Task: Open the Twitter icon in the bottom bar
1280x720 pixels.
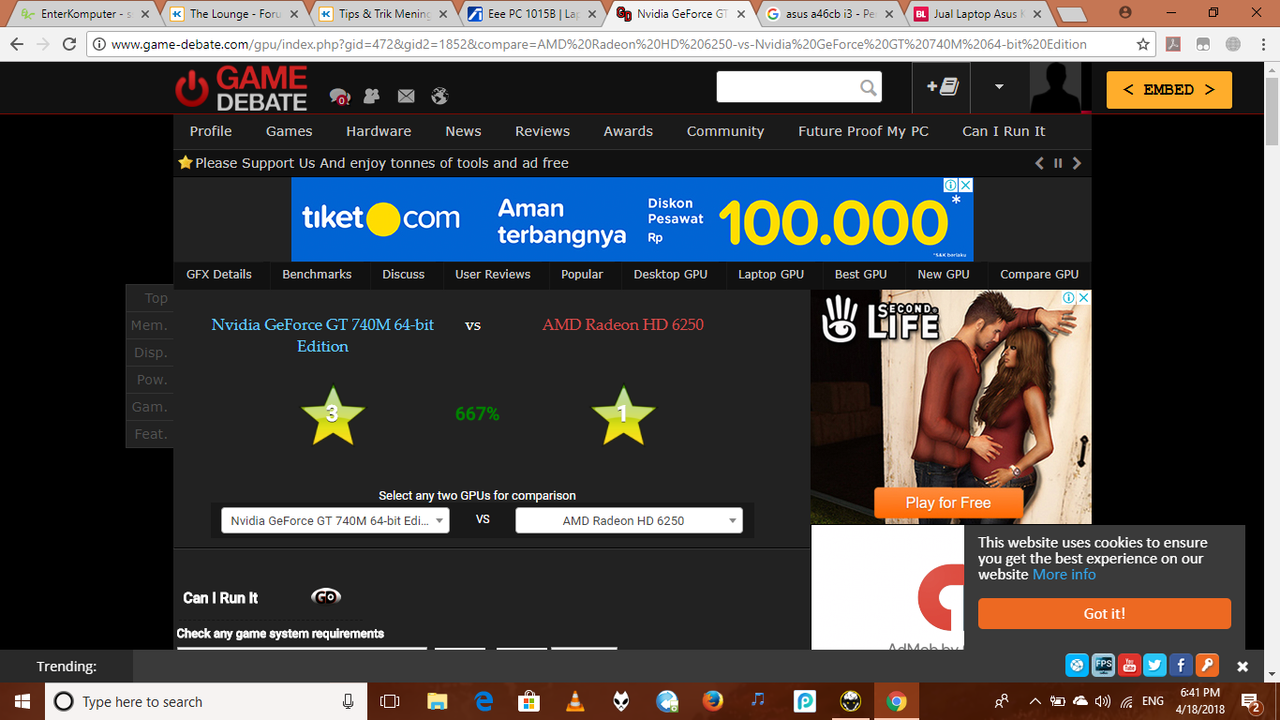Action: click(1155, 665)
